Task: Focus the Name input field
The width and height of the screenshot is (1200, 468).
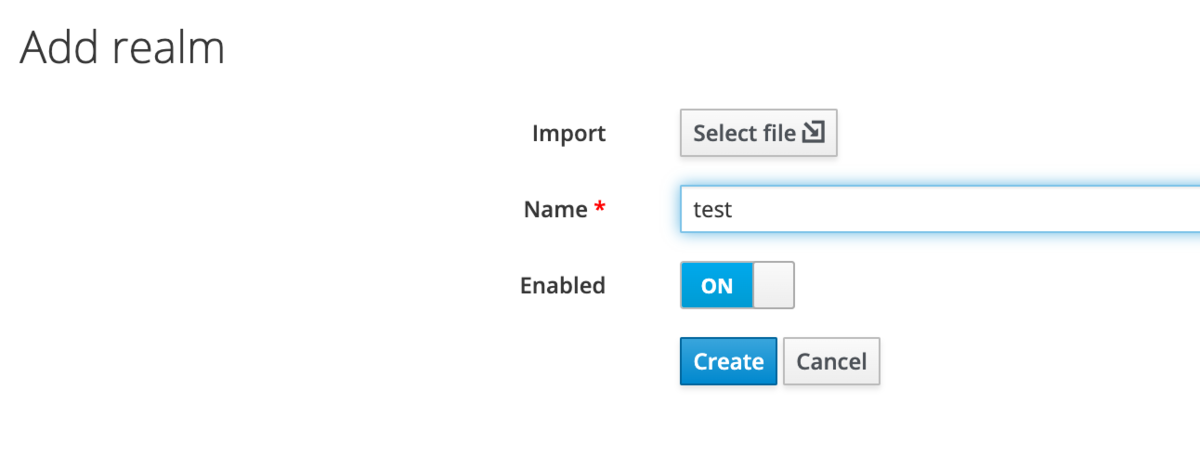Action: (x=940, y=209)
